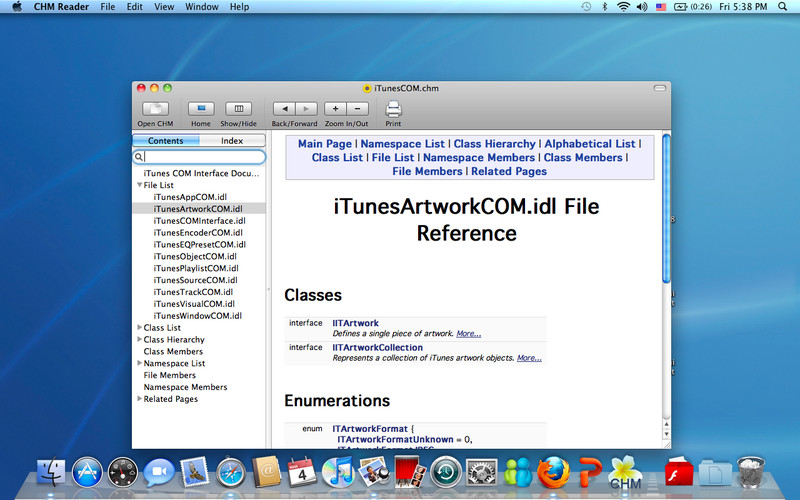
Task: Zoom in with the plus button
Action: click(335, 109)
